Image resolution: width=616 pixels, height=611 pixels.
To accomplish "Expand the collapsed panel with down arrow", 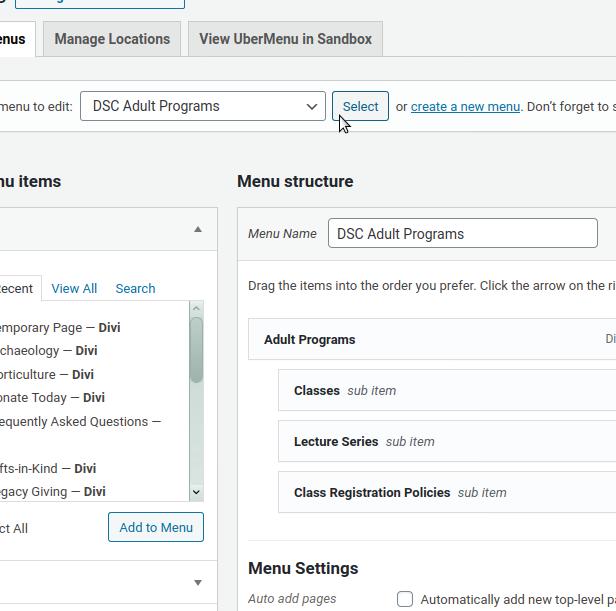I will (x=198, y=583).
